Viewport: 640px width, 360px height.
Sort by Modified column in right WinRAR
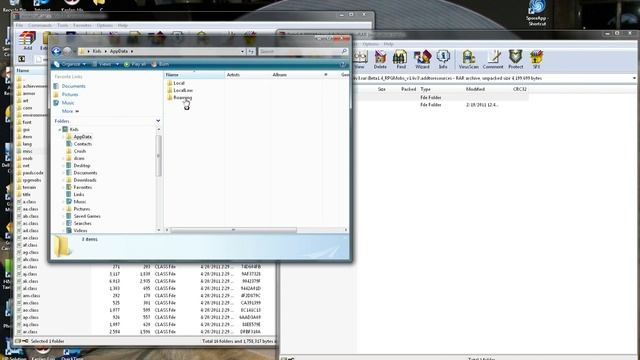[x=475, y=89]
